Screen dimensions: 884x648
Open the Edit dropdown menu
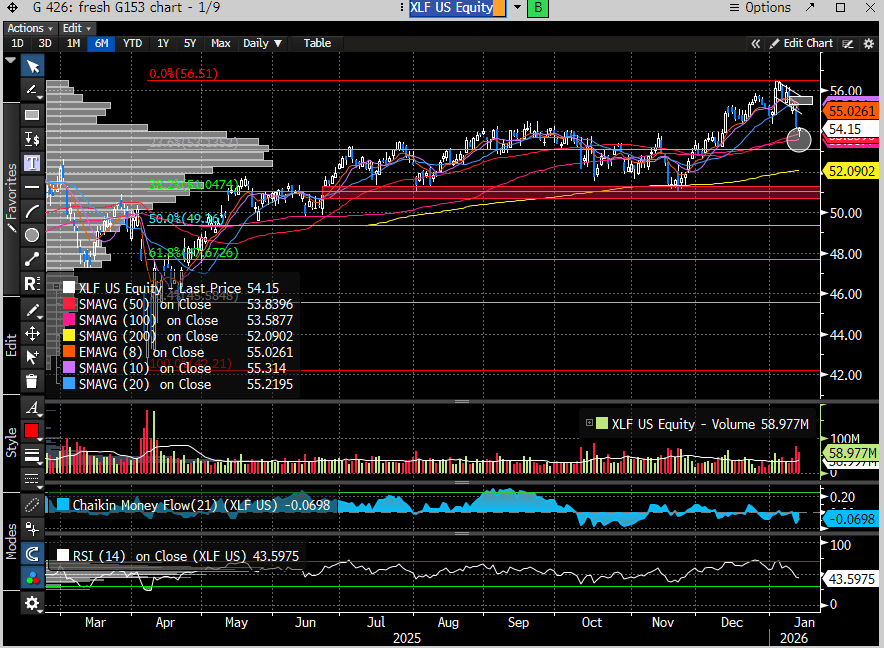coord(76,28)
